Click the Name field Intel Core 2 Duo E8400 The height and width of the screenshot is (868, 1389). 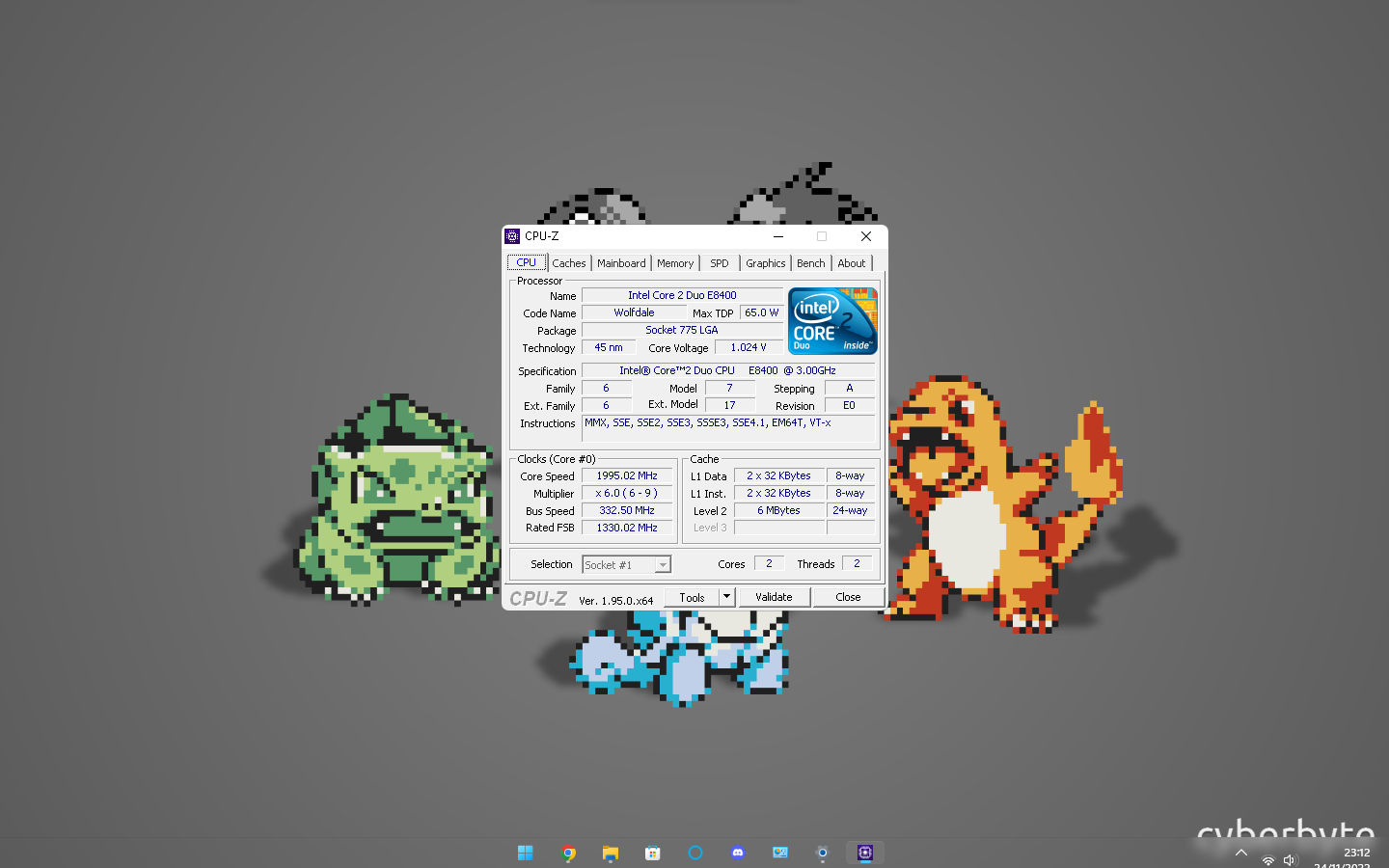[x=682, y=295]
